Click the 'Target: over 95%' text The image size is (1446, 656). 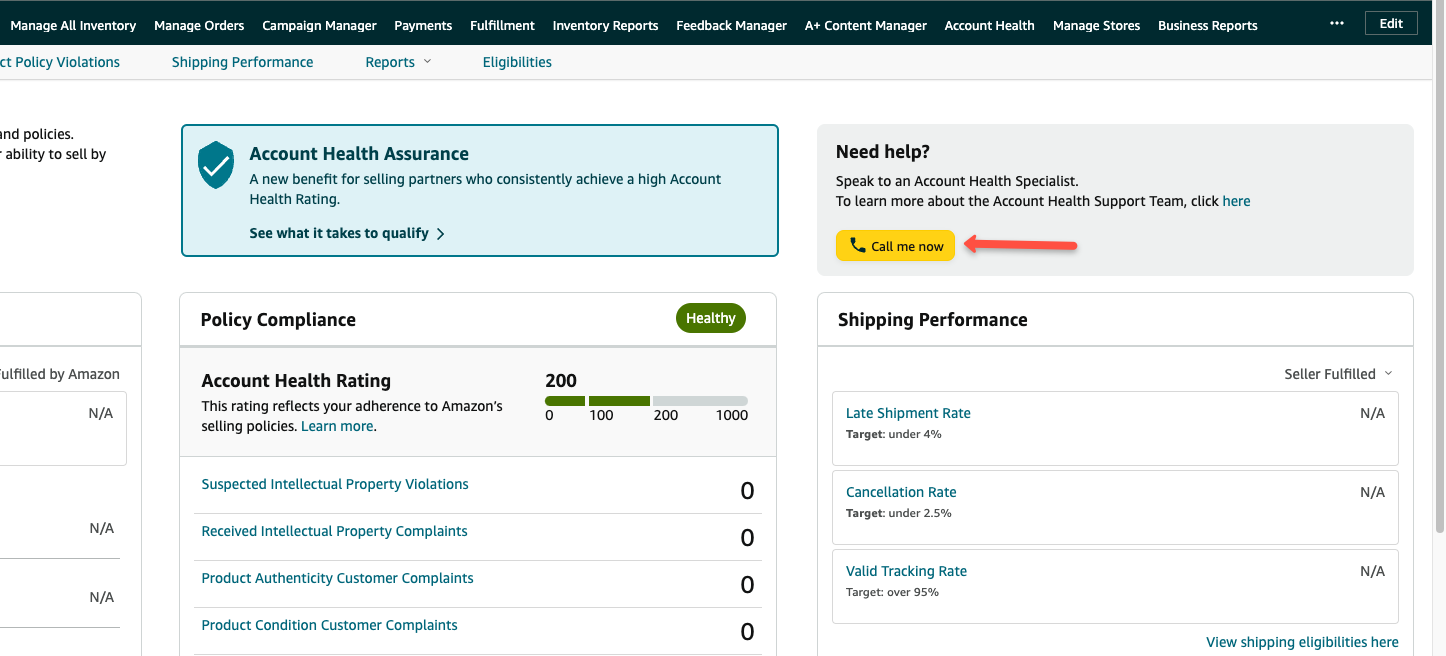[x=892, y=592]
